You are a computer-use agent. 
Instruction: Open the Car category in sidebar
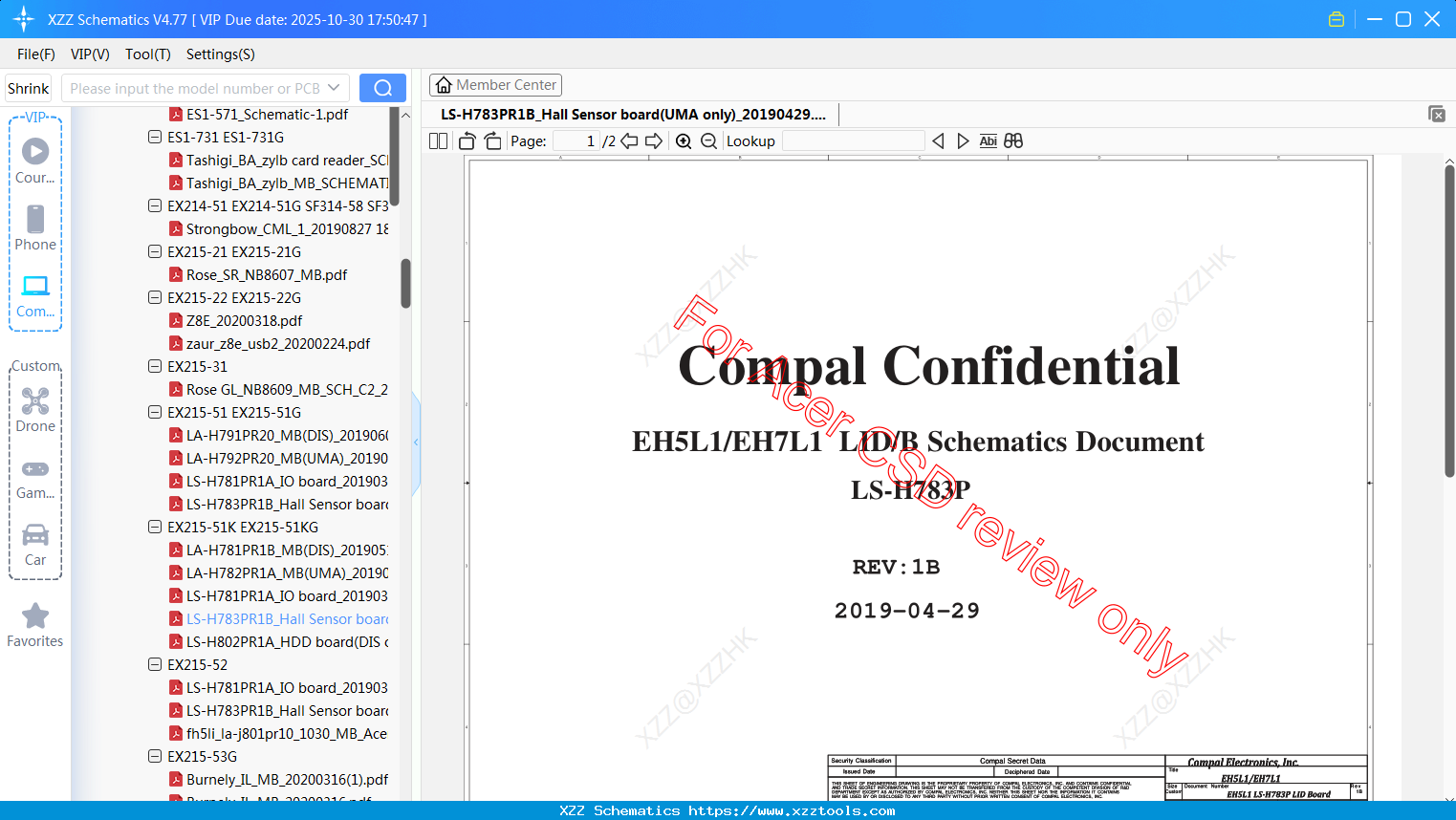[x=35, y=545]
